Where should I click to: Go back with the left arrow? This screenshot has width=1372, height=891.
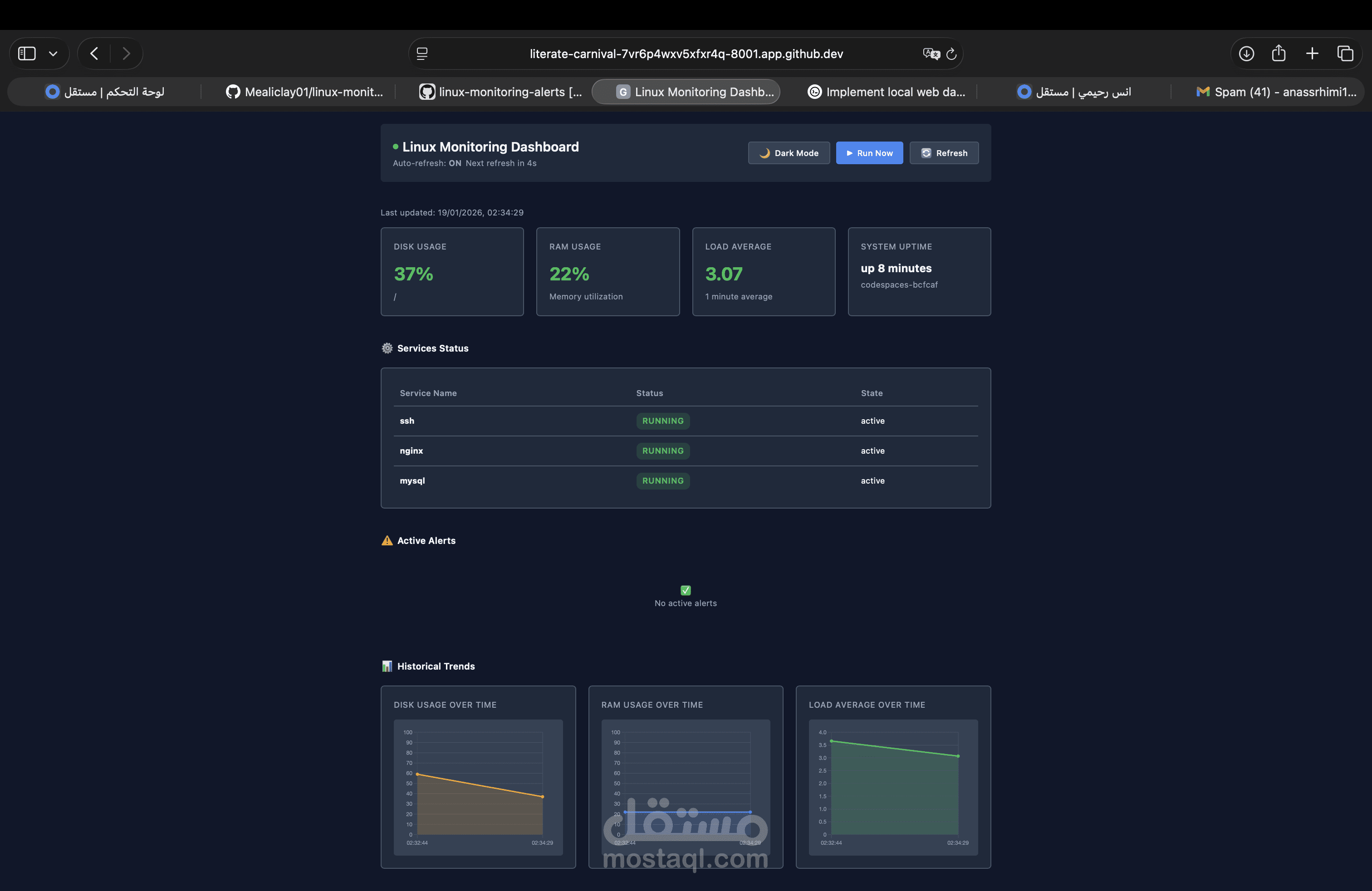94,54
